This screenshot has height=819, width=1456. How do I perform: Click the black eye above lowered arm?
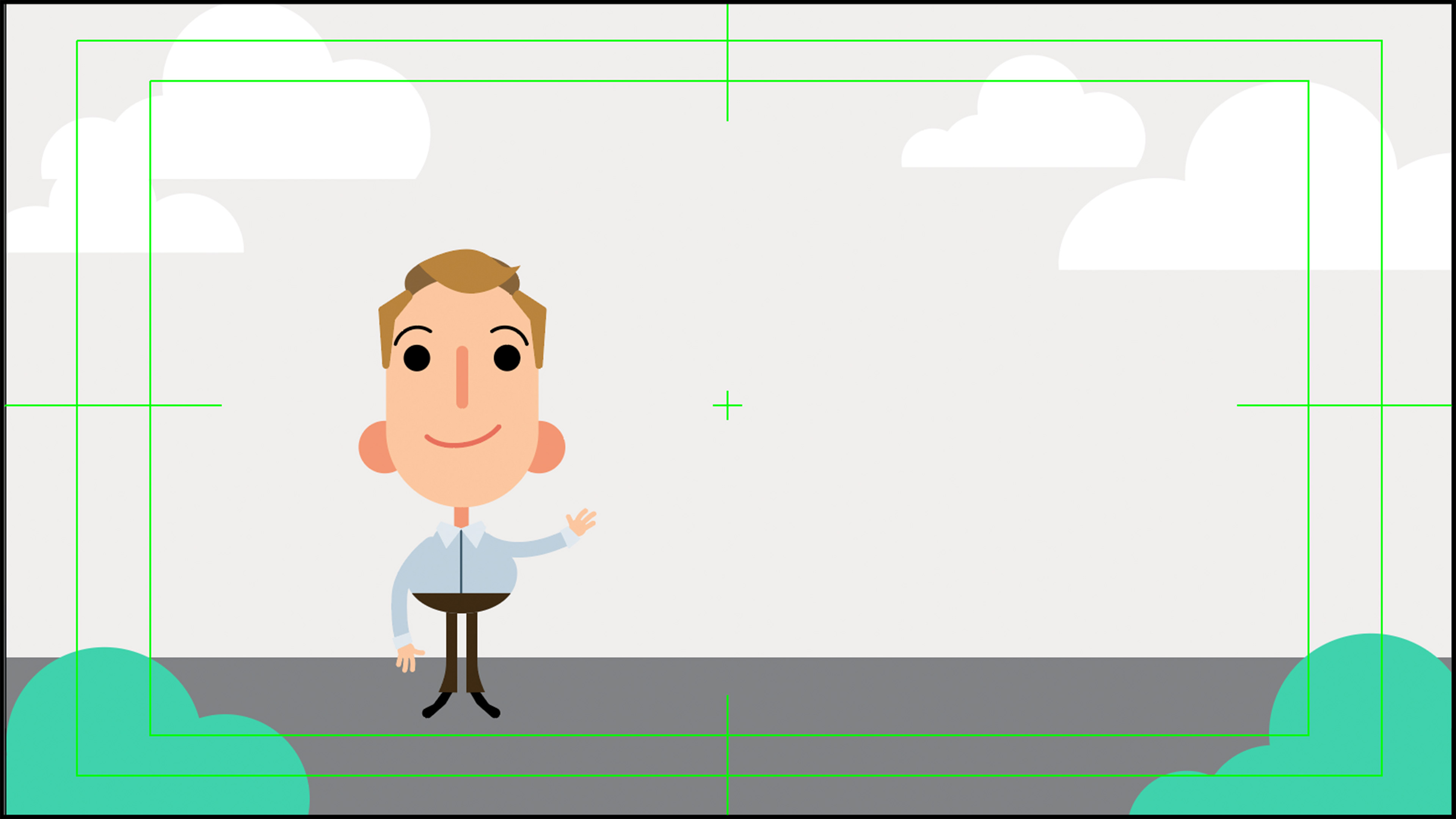[417, 358]
